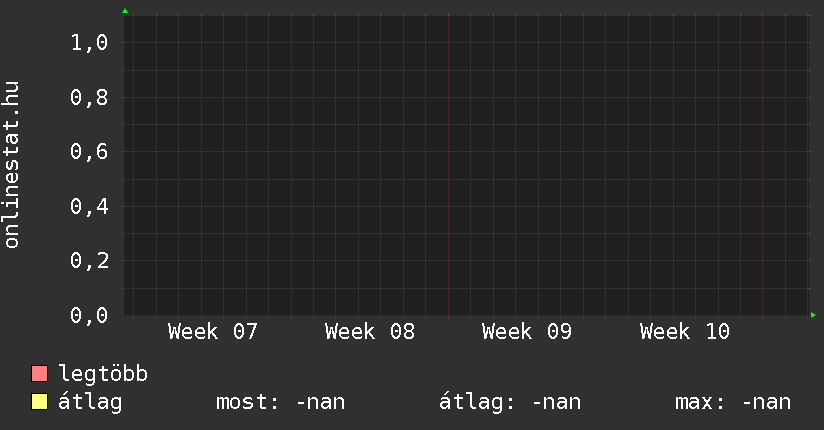Click the green arrow atop the y-axis
The image size is (824, 430).
(125, 11)
